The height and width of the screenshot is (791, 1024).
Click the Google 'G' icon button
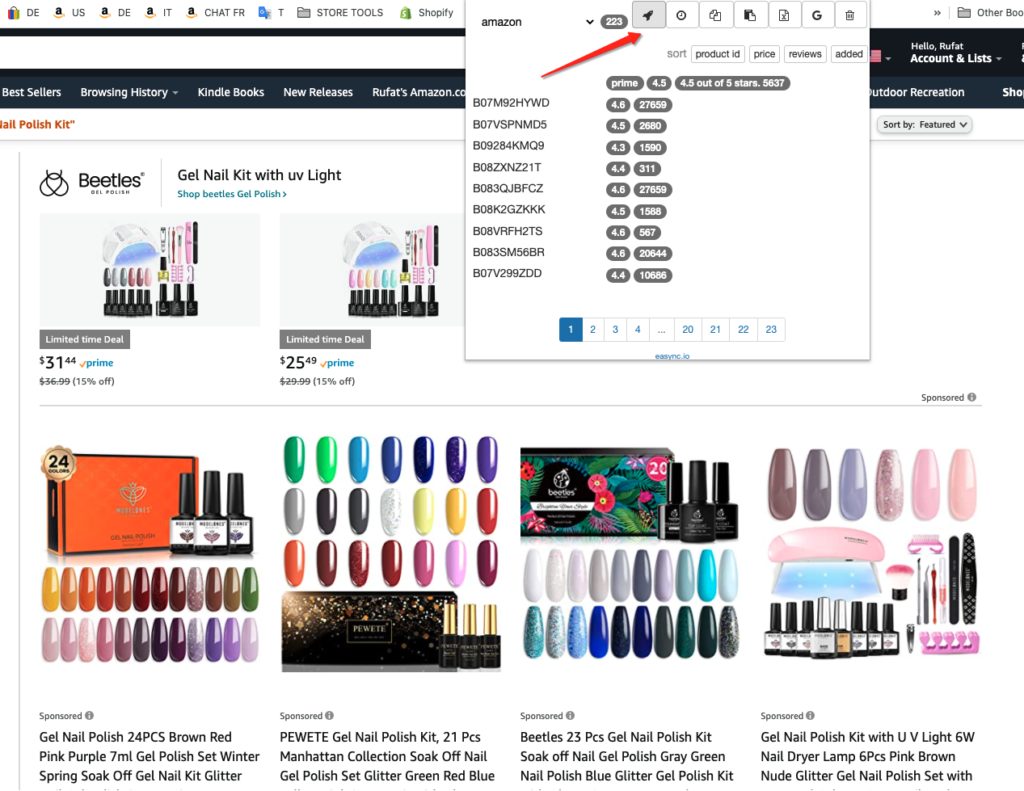point(817,15)
